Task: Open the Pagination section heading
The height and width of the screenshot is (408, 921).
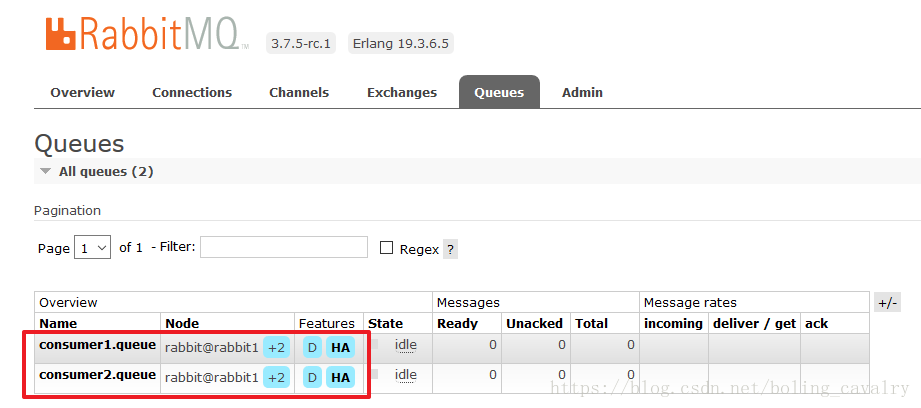Action: [x=67, y=210]
